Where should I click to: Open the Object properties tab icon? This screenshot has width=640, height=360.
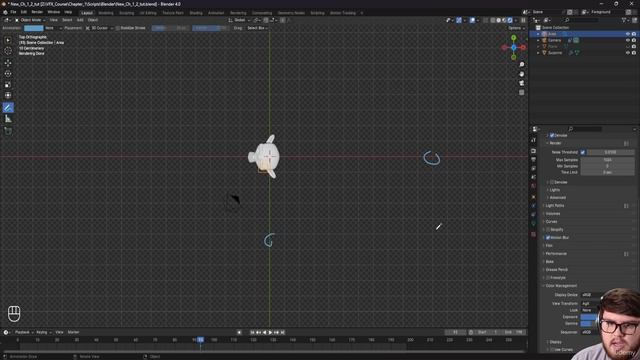click(533, 197)
